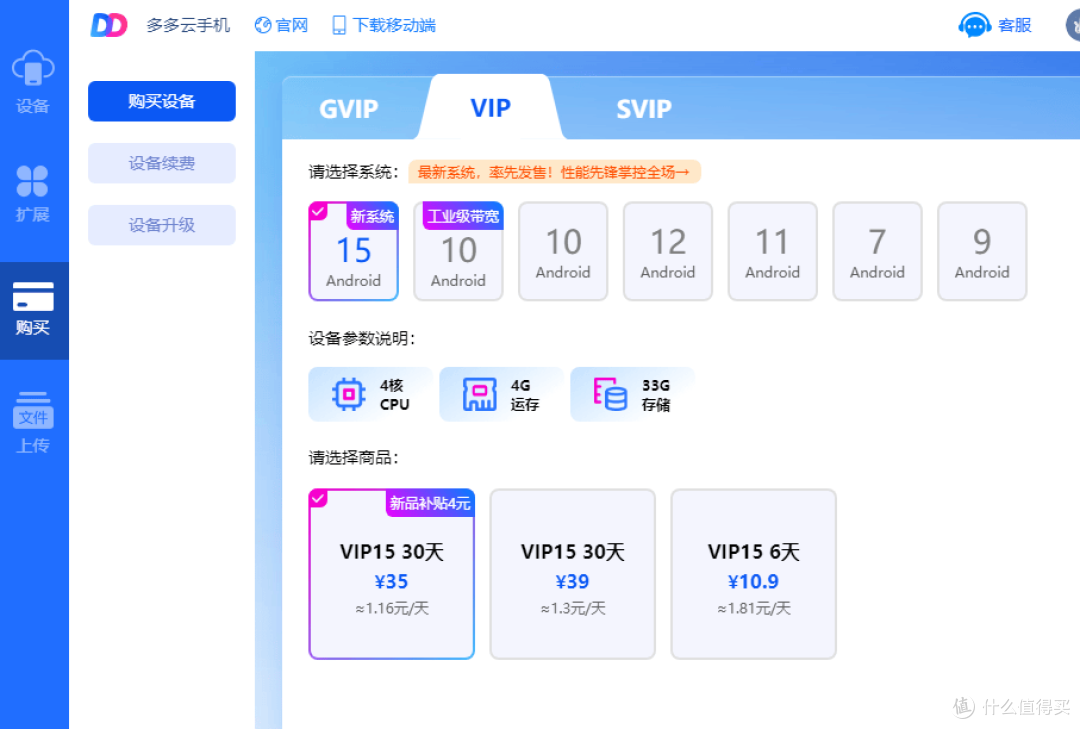1080x729 pixels.
Task: Click the 请选择系统 label
Action: (353, 172)
